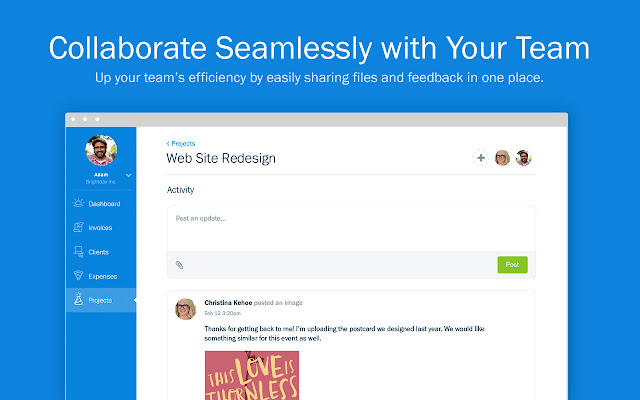The height and width of the screenshot is (400, 640).
Task: Click the paperclip attach file icon
Action: pyautogui.click(x=180, y=265)
